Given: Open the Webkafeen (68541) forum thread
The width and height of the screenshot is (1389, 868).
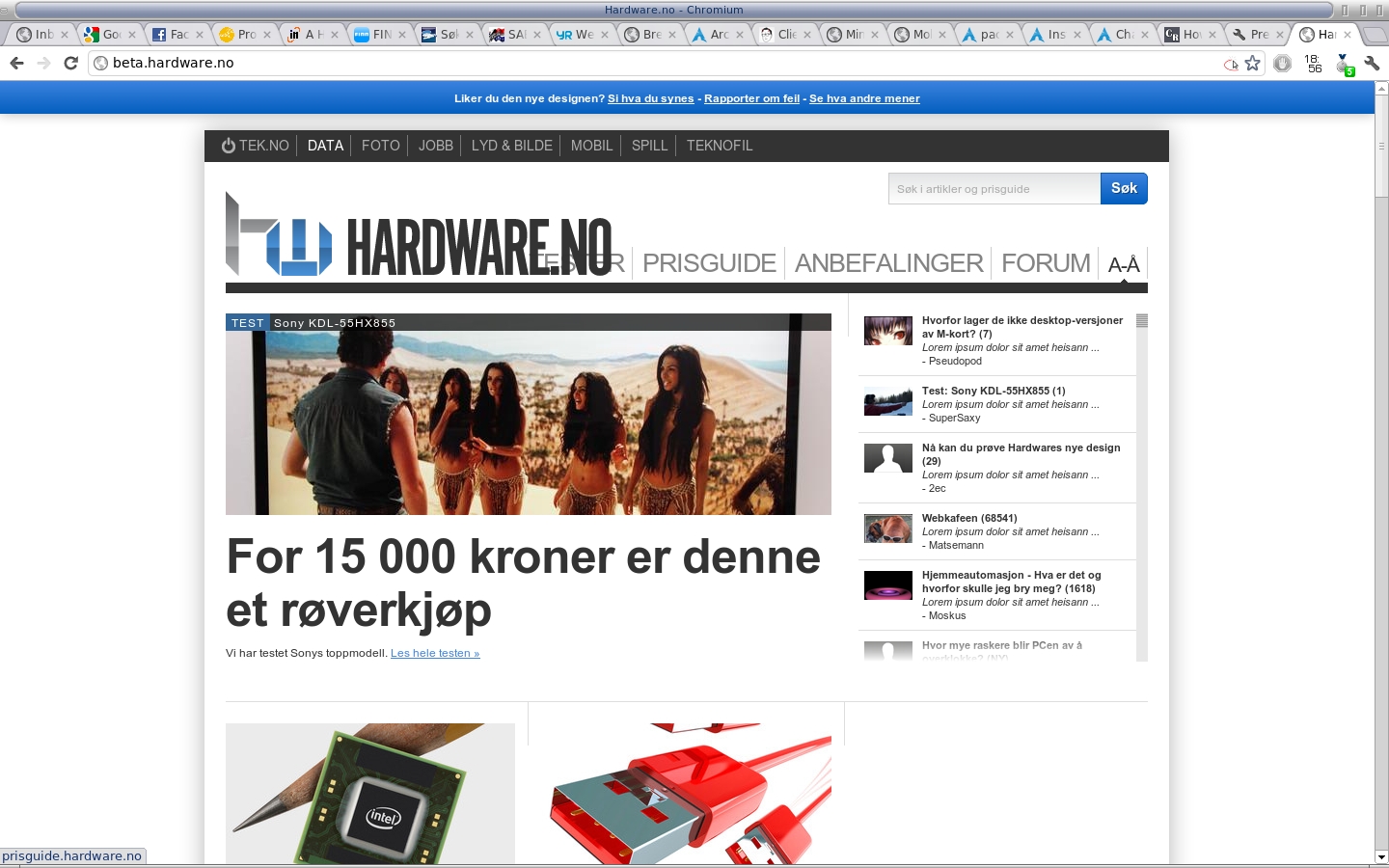Looking at the screenshot, I should [x=969, y=518].
